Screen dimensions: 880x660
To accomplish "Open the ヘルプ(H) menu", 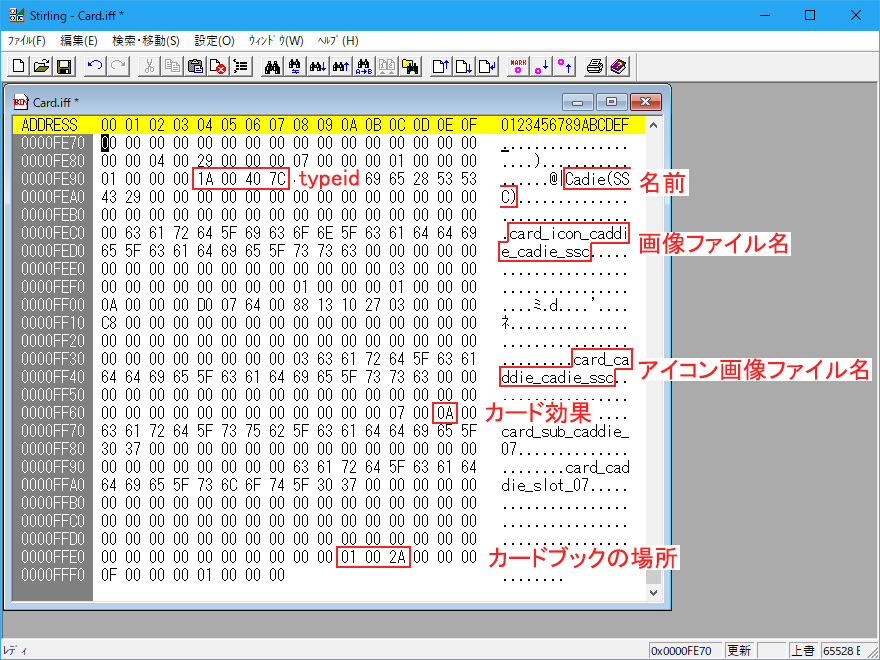I will 338,41.
